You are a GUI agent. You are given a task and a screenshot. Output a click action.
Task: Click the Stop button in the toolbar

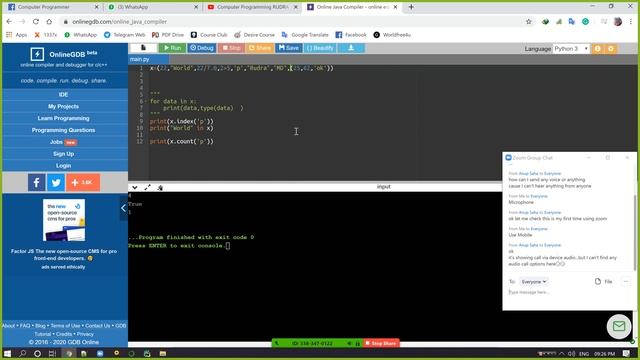(x=231, y=48)
